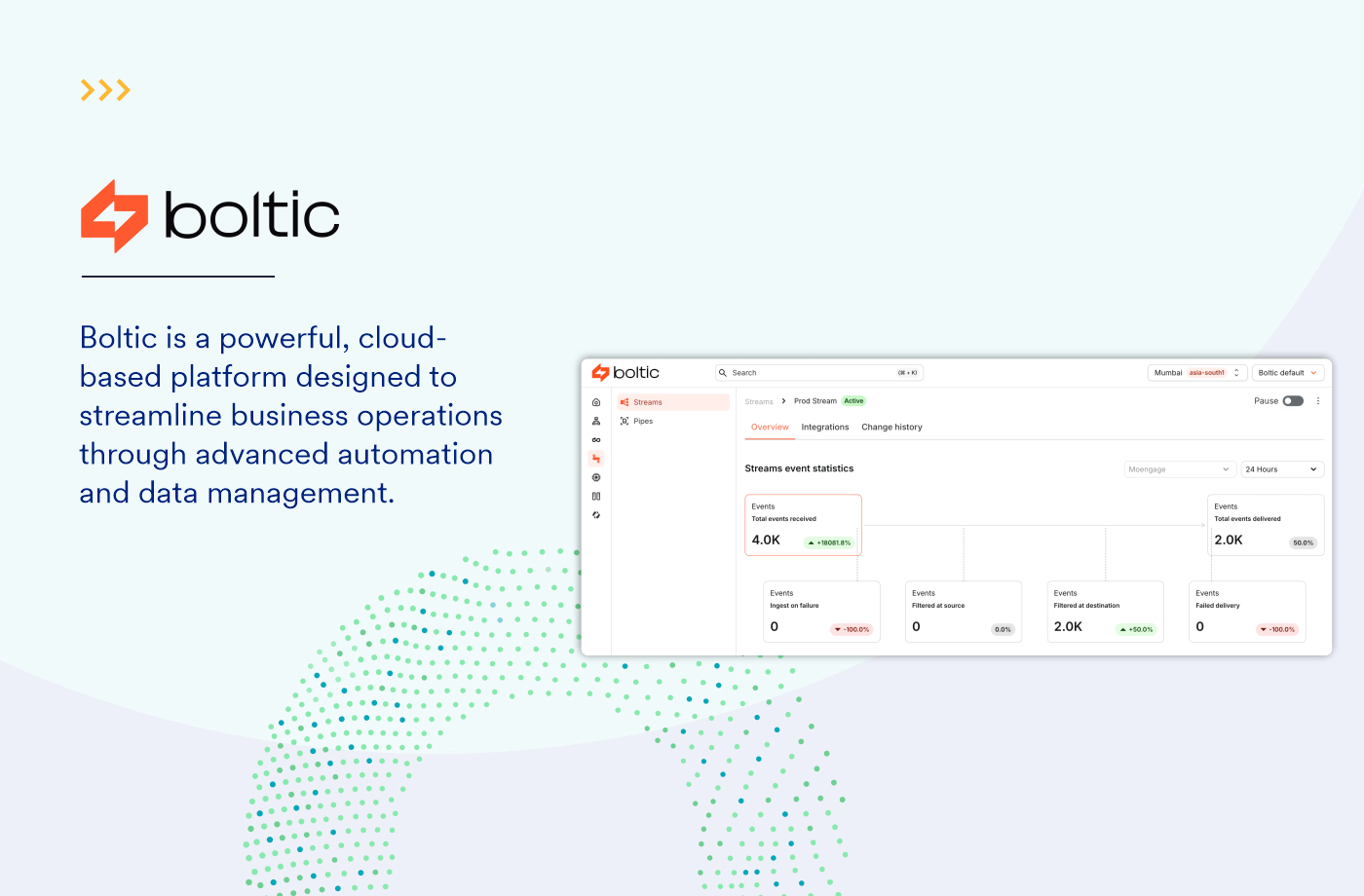Switch to the Change history tab
This screenshot has height=896, width=1364.
(891, 428)
